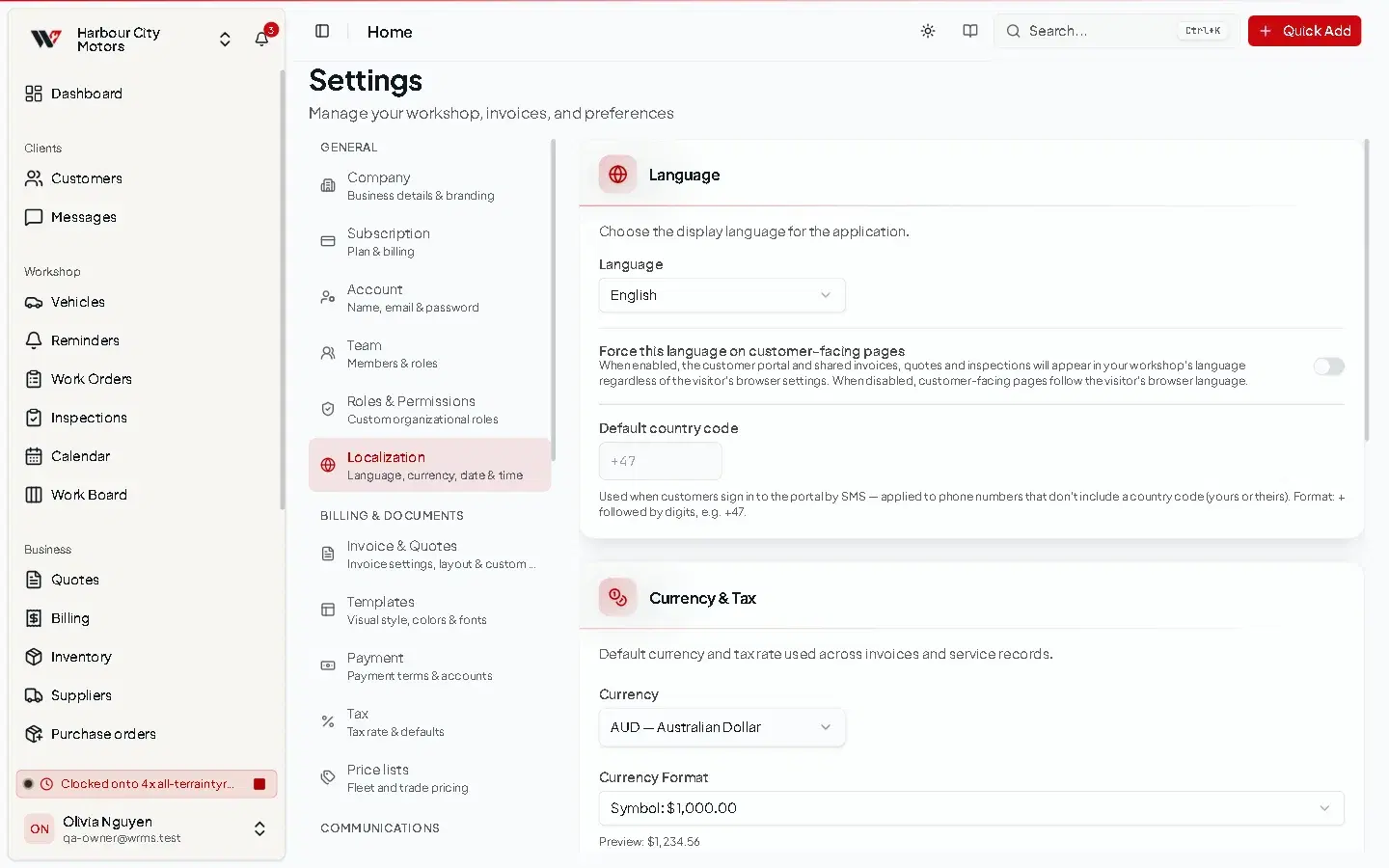Screen dimensions: 1389x868
Task: Click the Reminders bell icon in sidebar
Action: pyautogui.click(x=34, y=340)
